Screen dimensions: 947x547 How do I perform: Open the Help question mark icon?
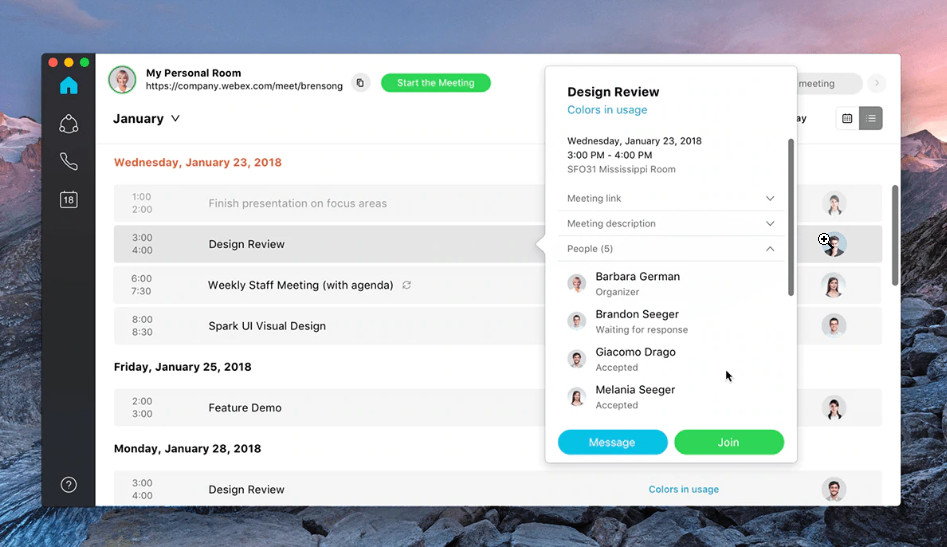pyautogui.click(x=69, y=484)
